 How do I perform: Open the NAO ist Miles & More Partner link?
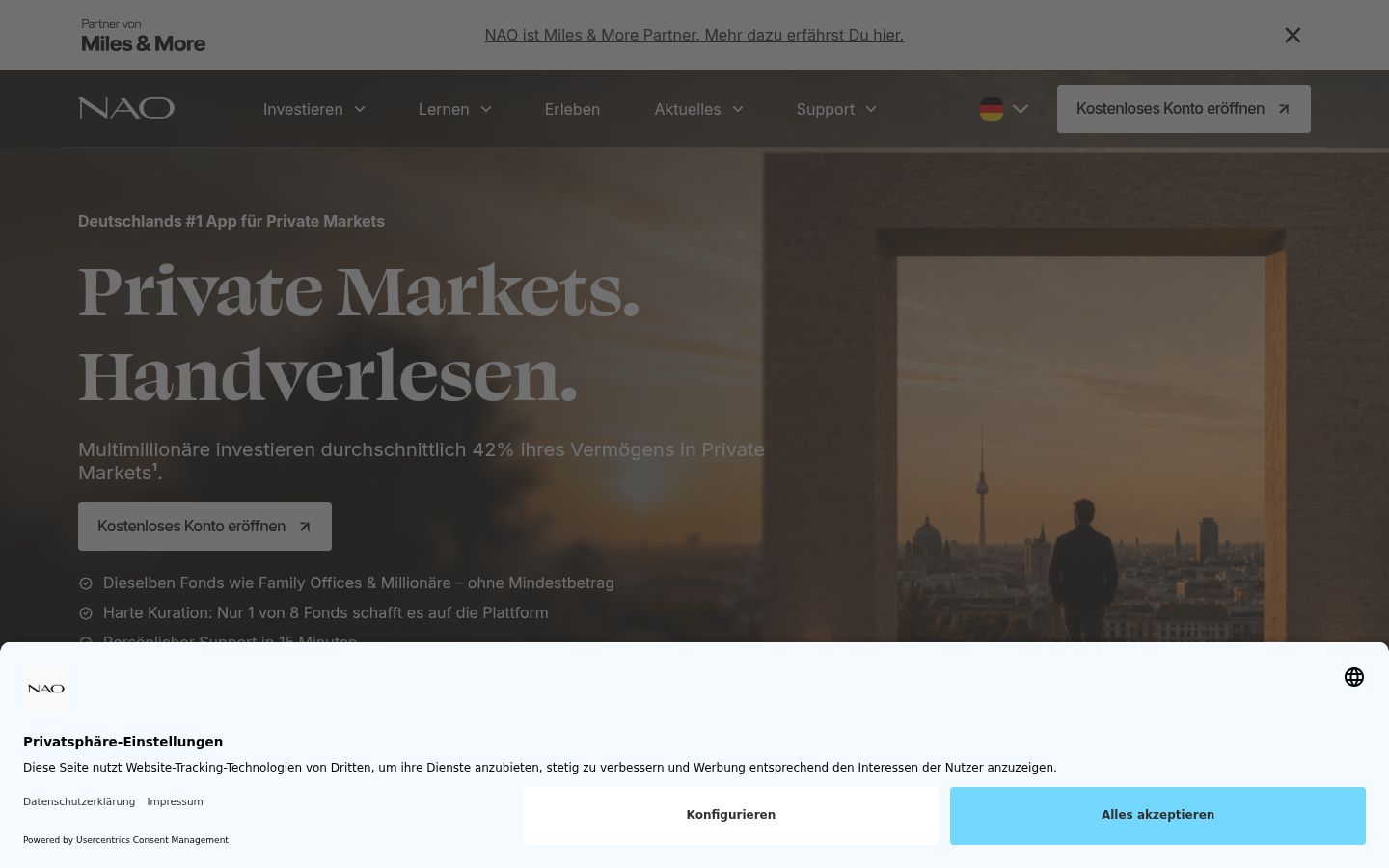point(694,35)
